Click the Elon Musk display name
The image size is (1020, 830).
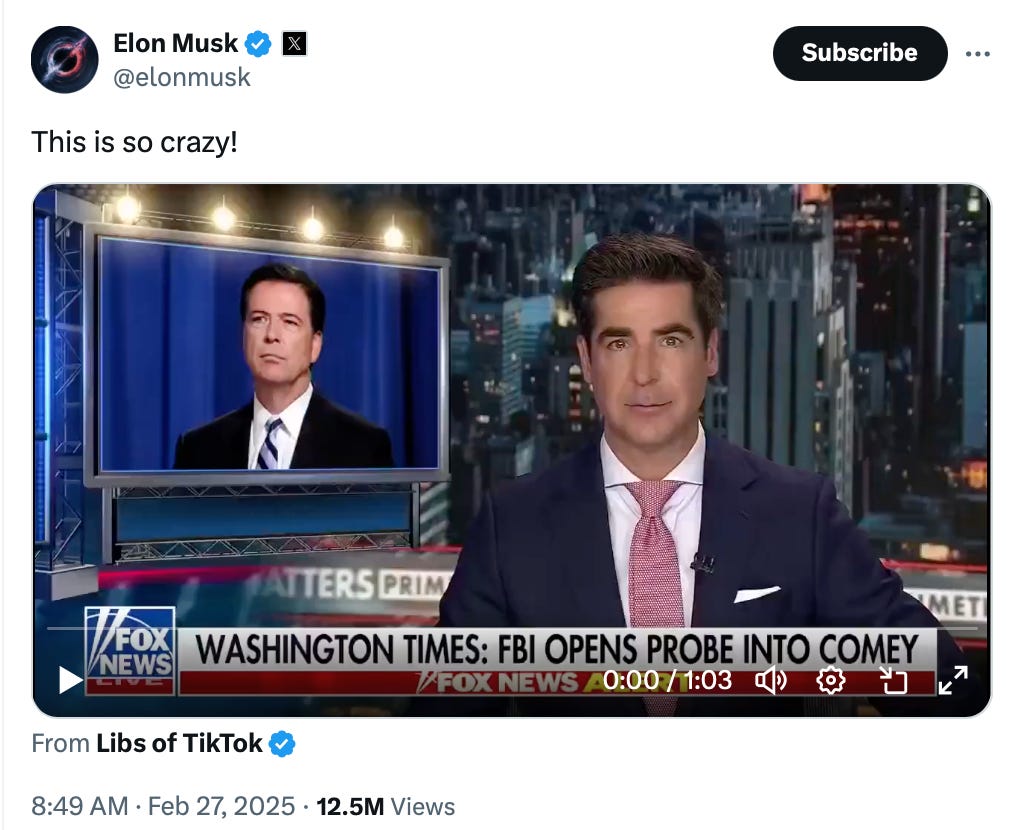coord(176,43)
